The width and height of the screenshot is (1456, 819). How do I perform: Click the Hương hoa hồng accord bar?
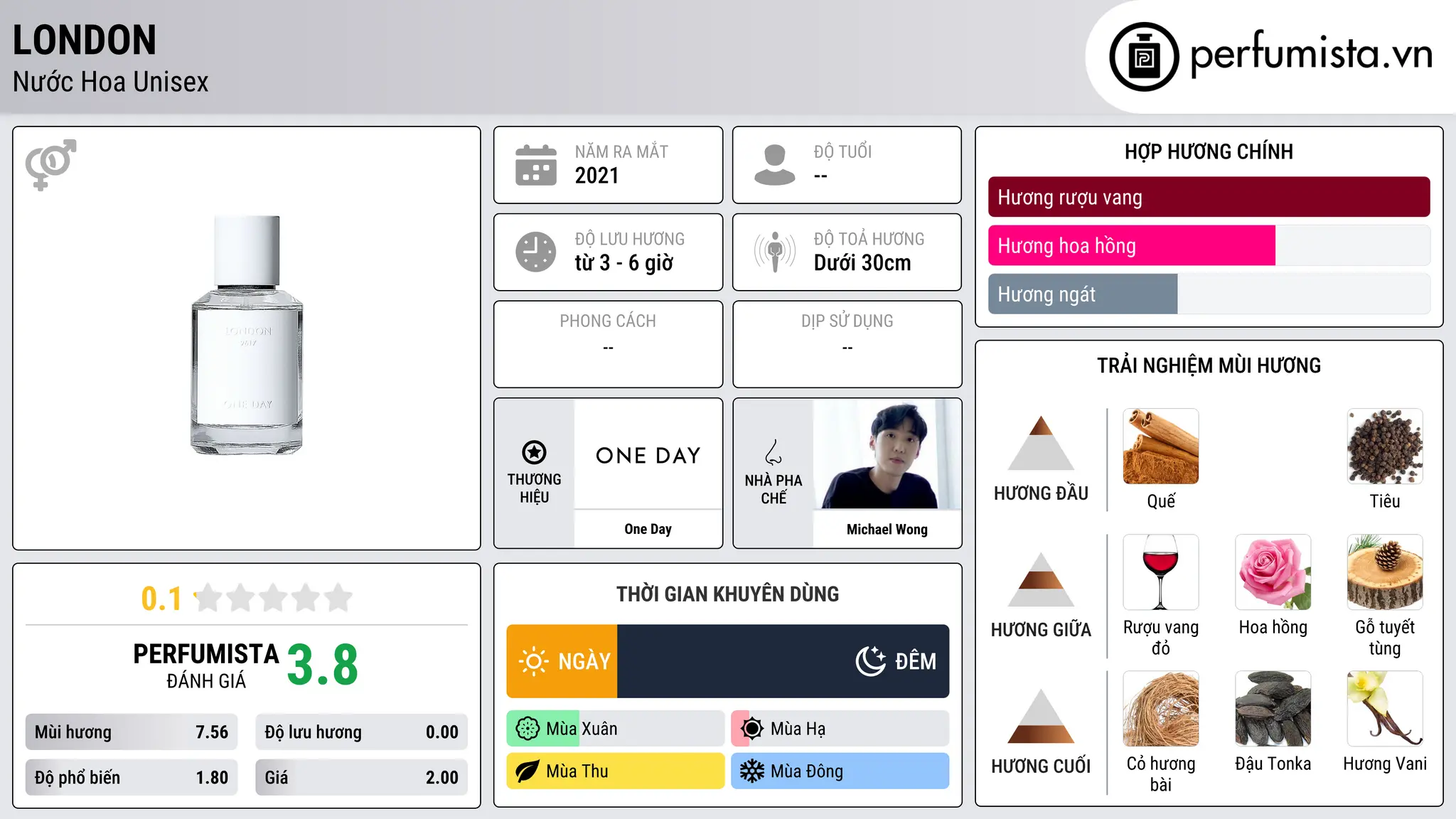[x=1209, y=245]
